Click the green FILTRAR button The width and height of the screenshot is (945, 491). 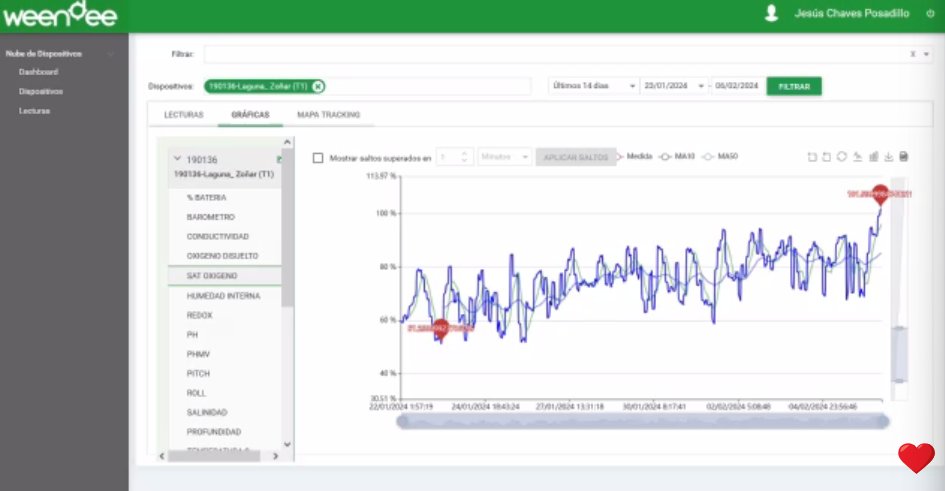[x=794, y=86]
